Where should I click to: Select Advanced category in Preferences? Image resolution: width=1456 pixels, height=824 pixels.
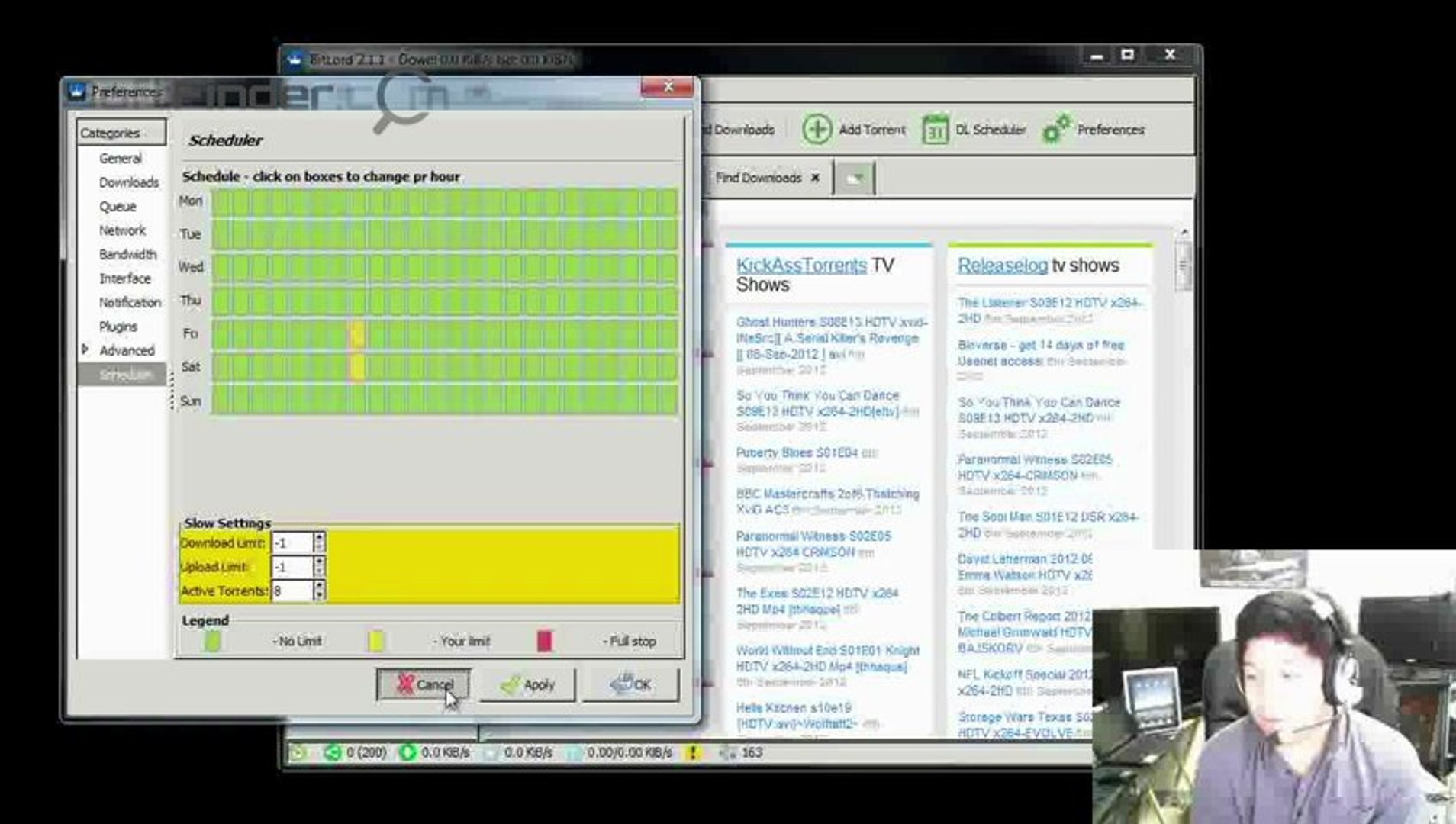click(127, 351)
